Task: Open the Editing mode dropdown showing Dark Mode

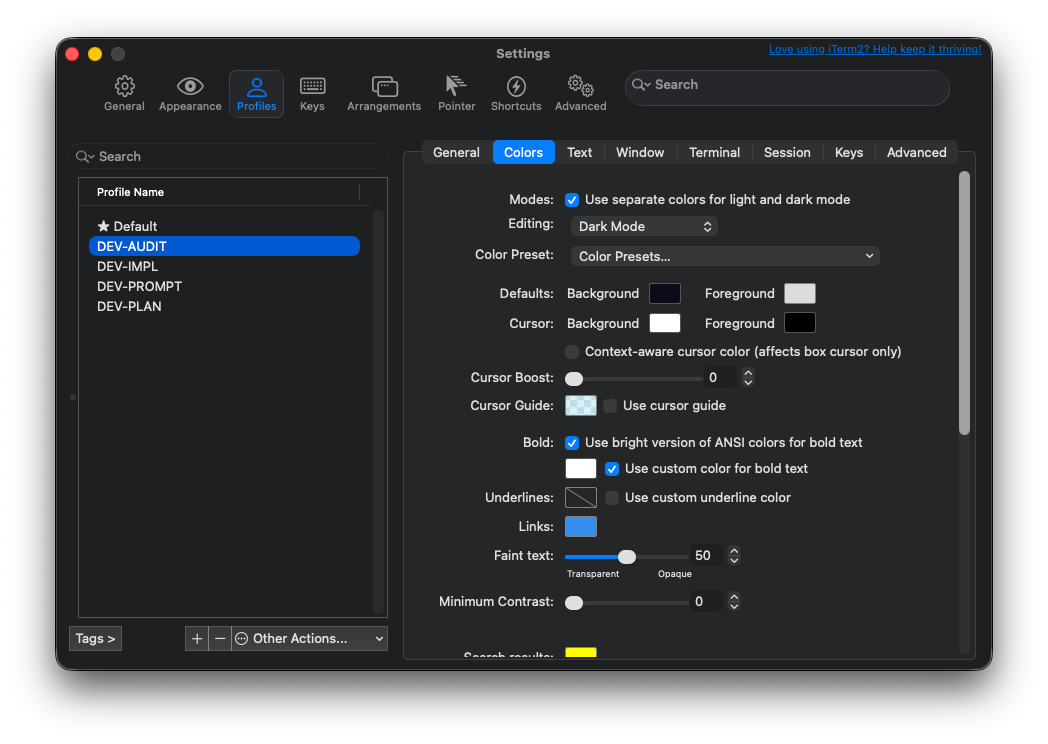Action: point(644,226)
